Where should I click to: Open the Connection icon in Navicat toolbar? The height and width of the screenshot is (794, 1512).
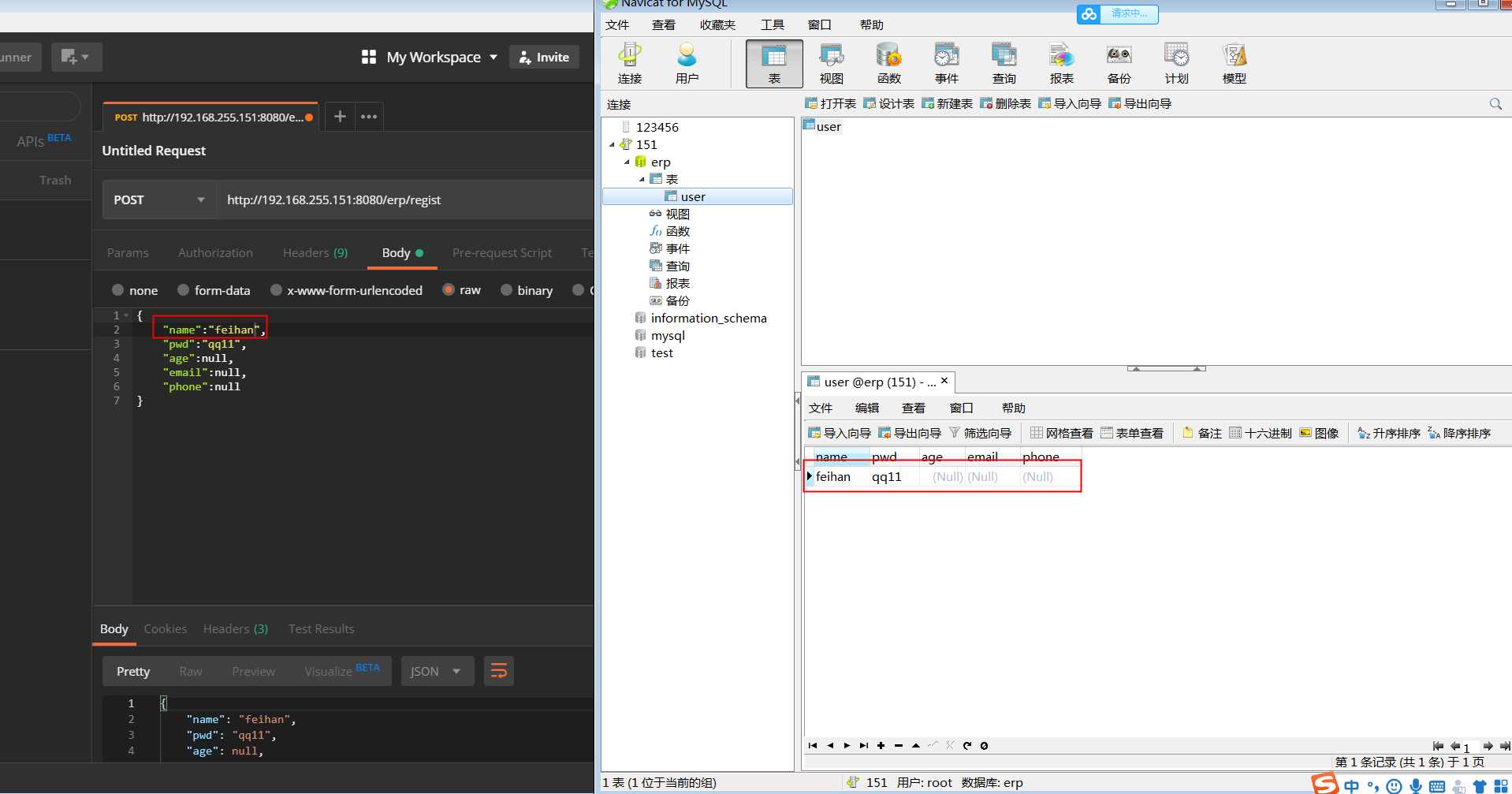click(x=630, y=64)
